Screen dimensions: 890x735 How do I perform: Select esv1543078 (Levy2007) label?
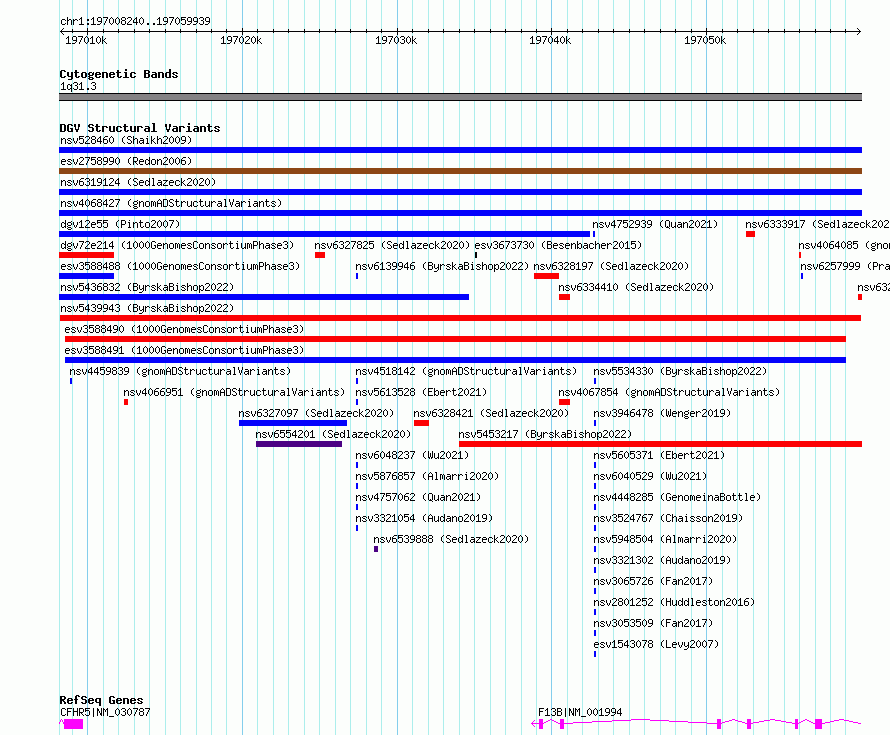click(656, 644)
